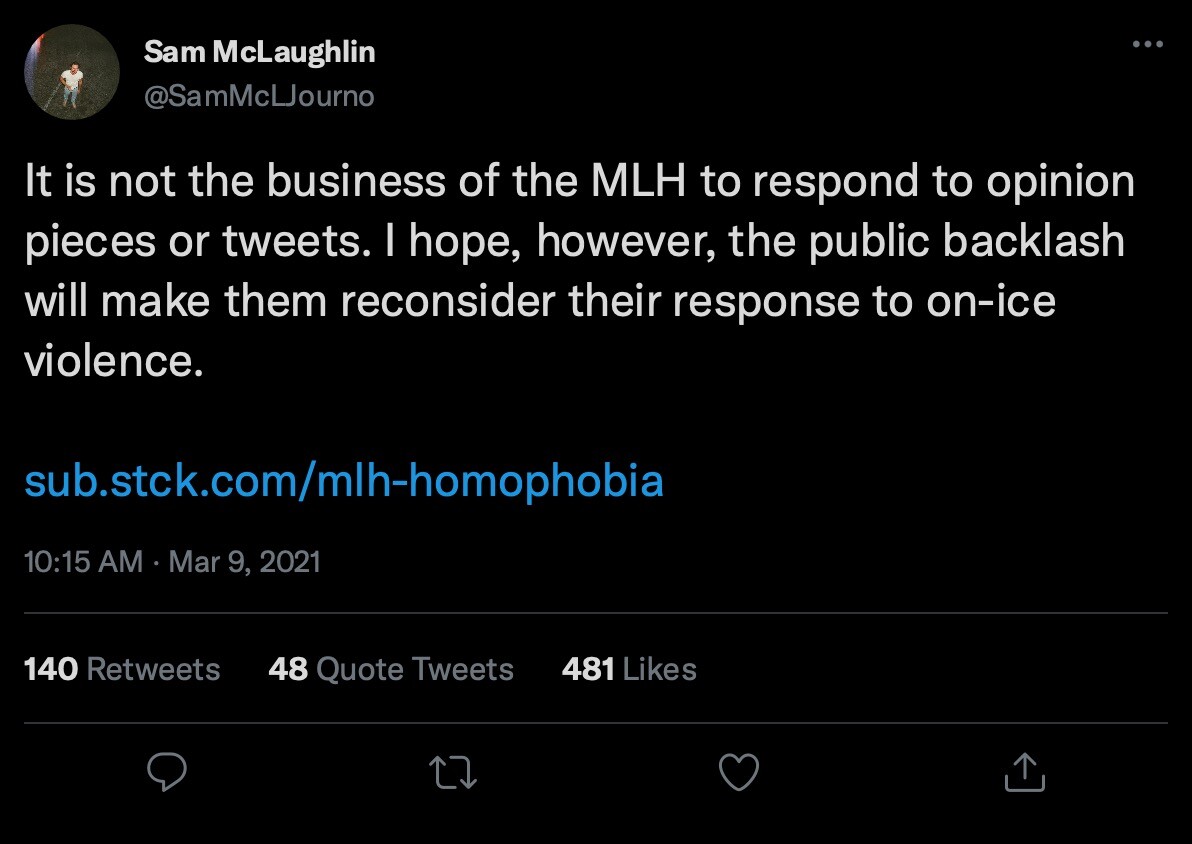Image resolution: width=1192 pixels, height=844 pixels.
Task: Click the tweet's first line mentioning MLH
Action: pyautogui.click(x=579, y=182)
